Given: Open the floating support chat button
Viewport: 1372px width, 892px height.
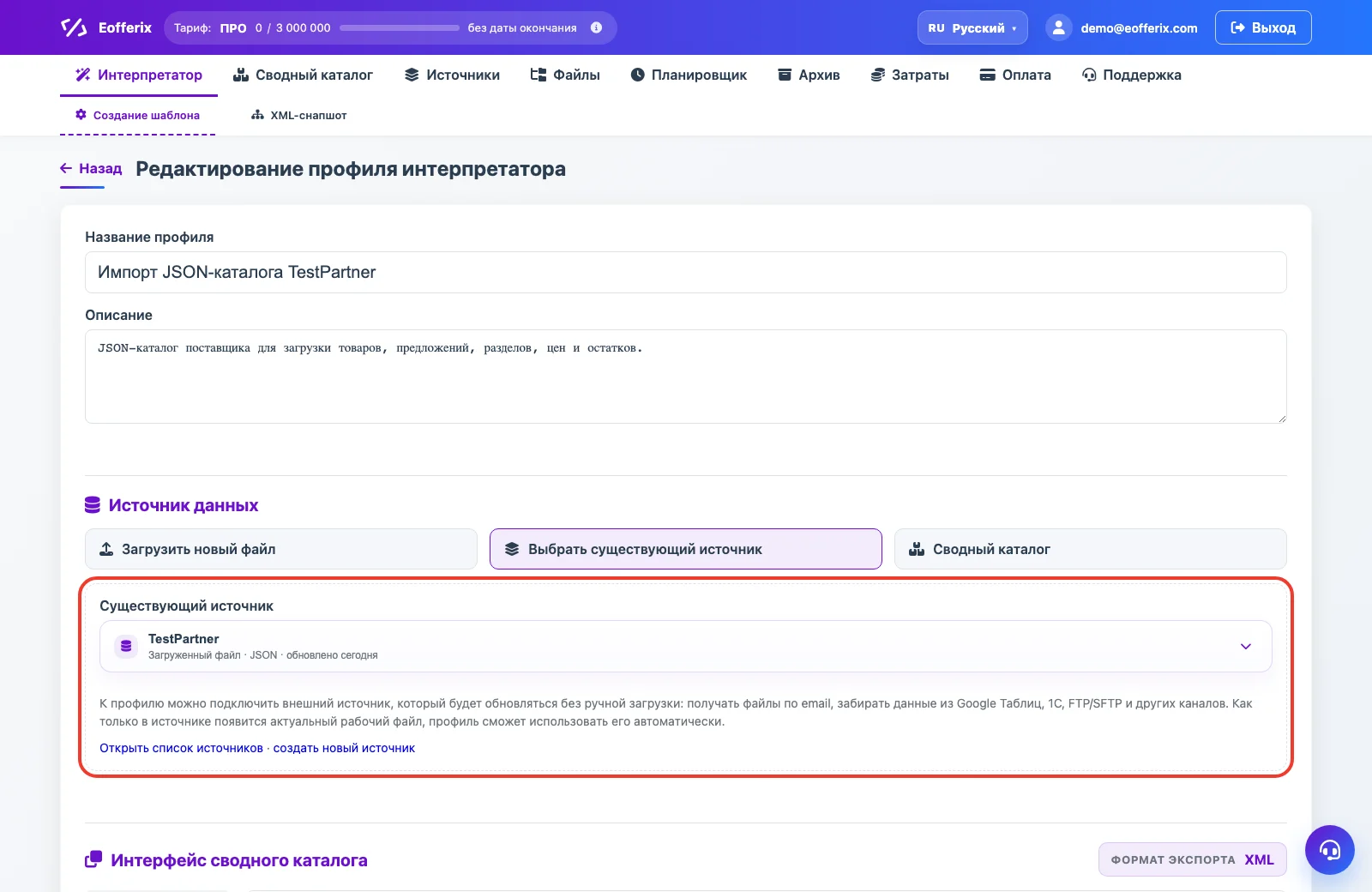Looking at the screenshot, I should 1330,850.
